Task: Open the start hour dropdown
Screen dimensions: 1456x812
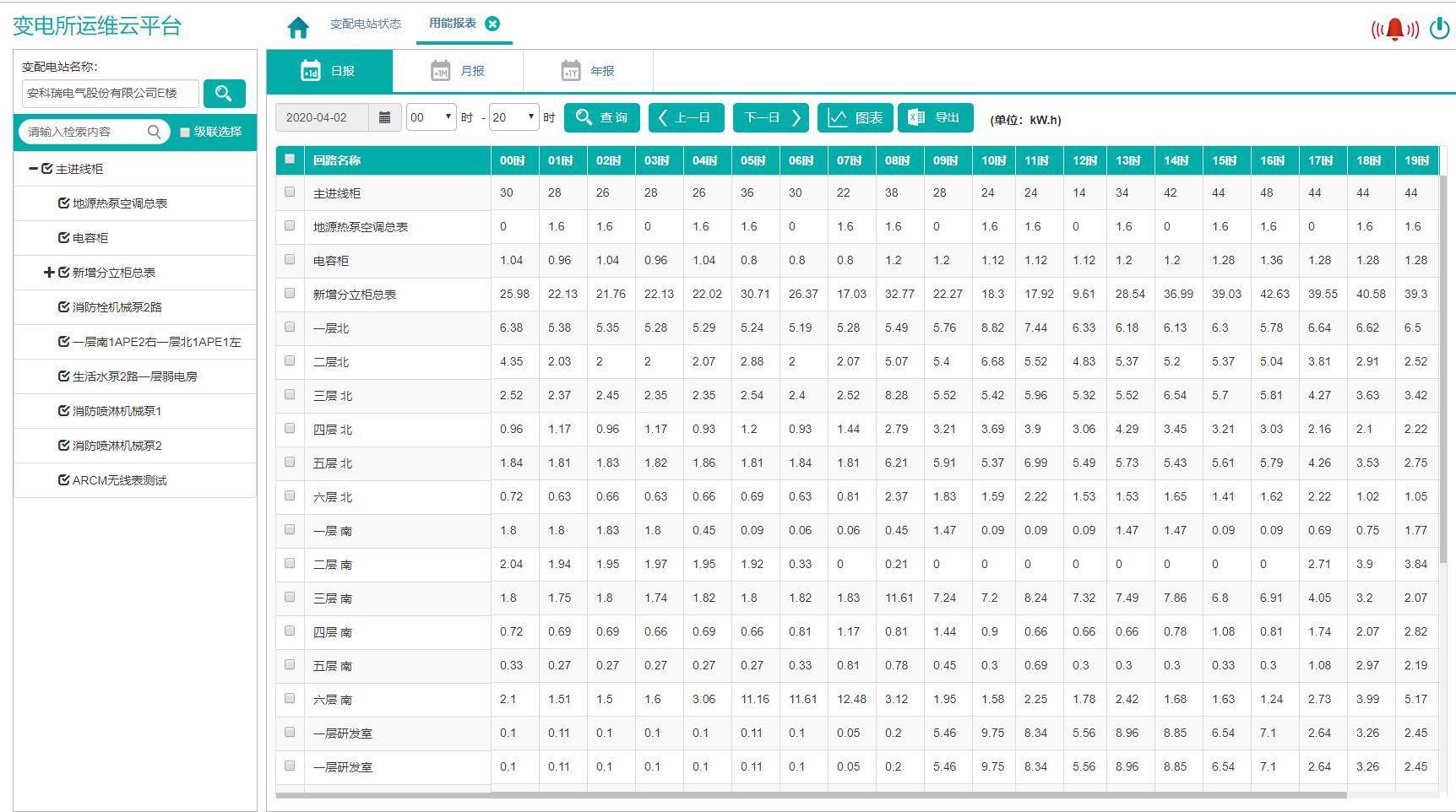Action: click(x=431, y=117)
